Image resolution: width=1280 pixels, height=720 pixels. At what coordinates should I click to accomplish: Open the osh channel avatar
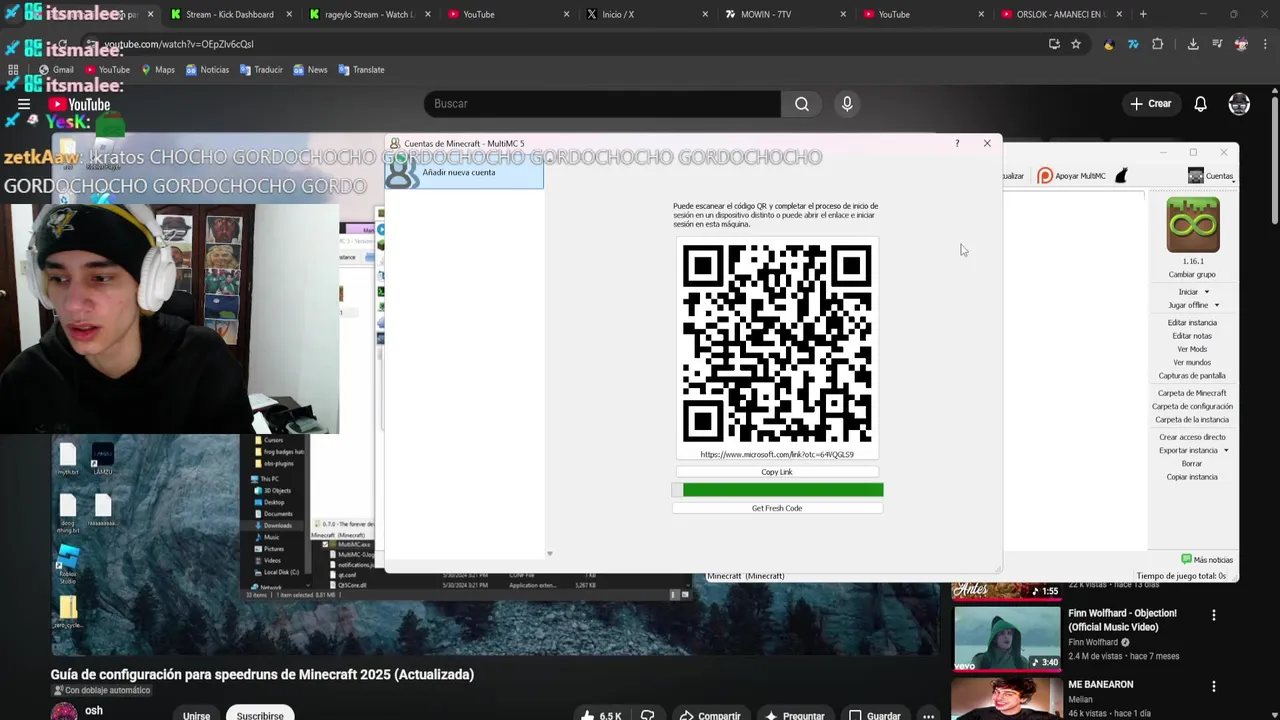(64, 712)
